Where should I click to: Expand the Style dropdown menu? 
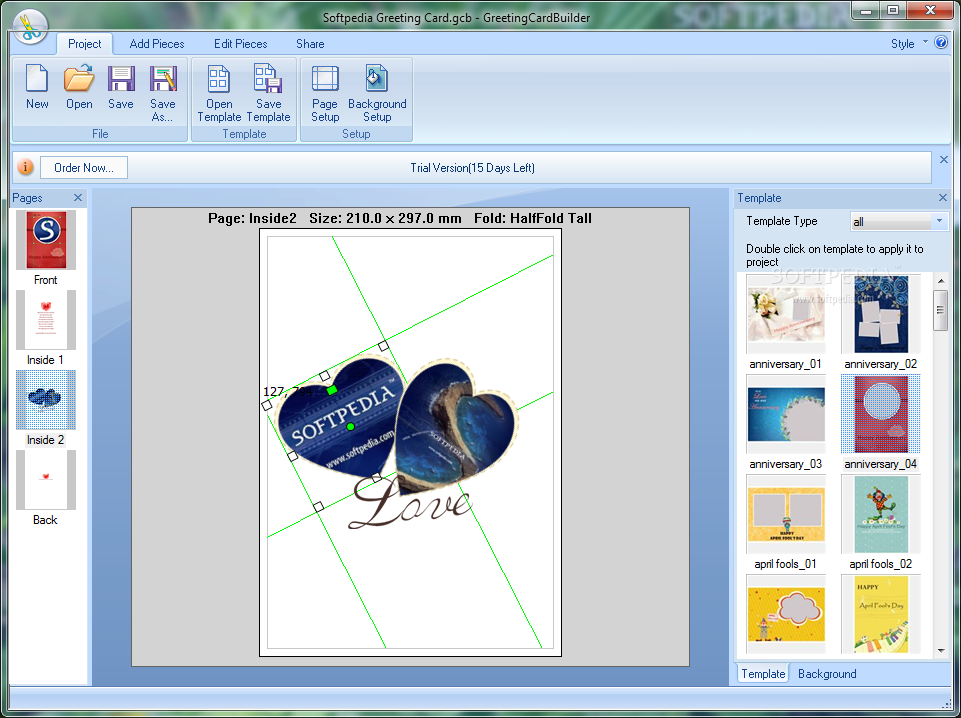tap(909, 43)
